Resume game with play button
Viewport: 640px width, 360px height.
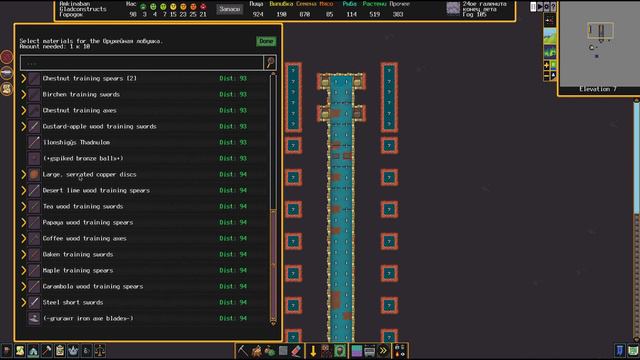coord(540,7)
